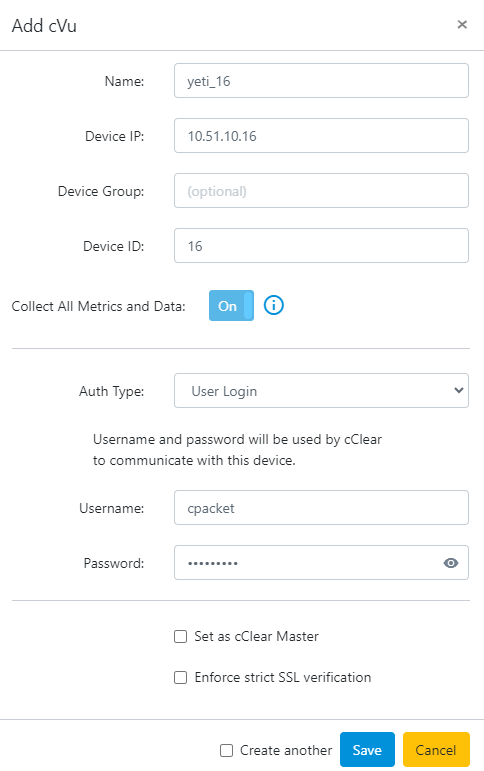Edit the Device ID field
Image resolution: width=484 pixels, height=771 pixels.
321,246
